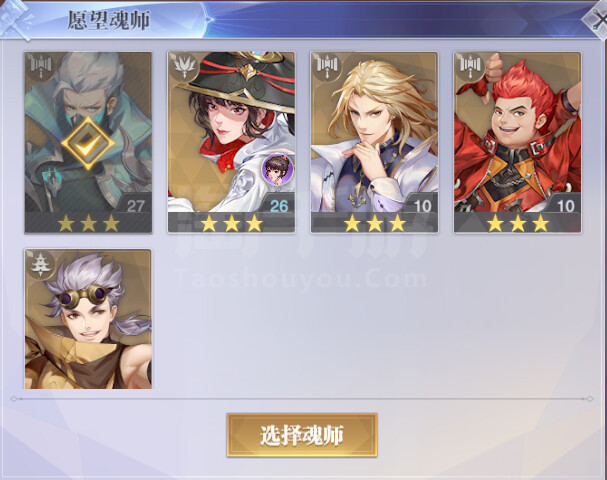Screen dimensions: 607x480
Task: Click the hammer emblem beside 愿望魂师 title
Action: 15,19
